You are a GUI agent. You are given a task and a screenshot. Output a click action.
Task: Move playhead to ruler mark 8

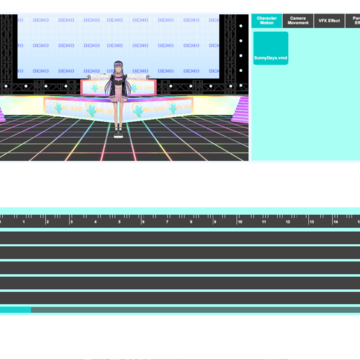pyautogui.click(x=191, y=222)
